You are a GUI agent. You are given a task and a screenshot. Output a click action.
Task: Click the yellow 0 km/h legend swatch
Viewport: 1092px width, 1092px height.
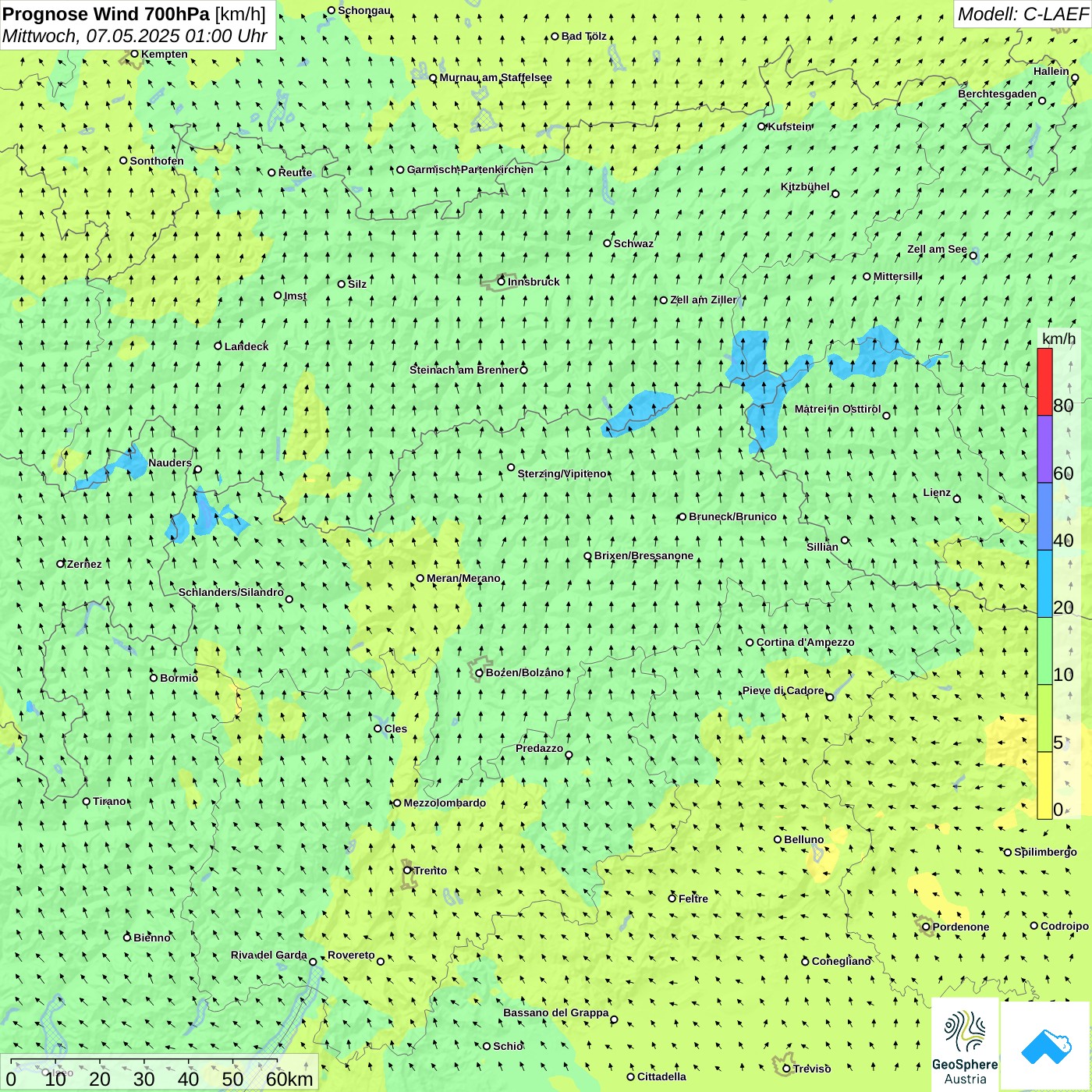1044,785
